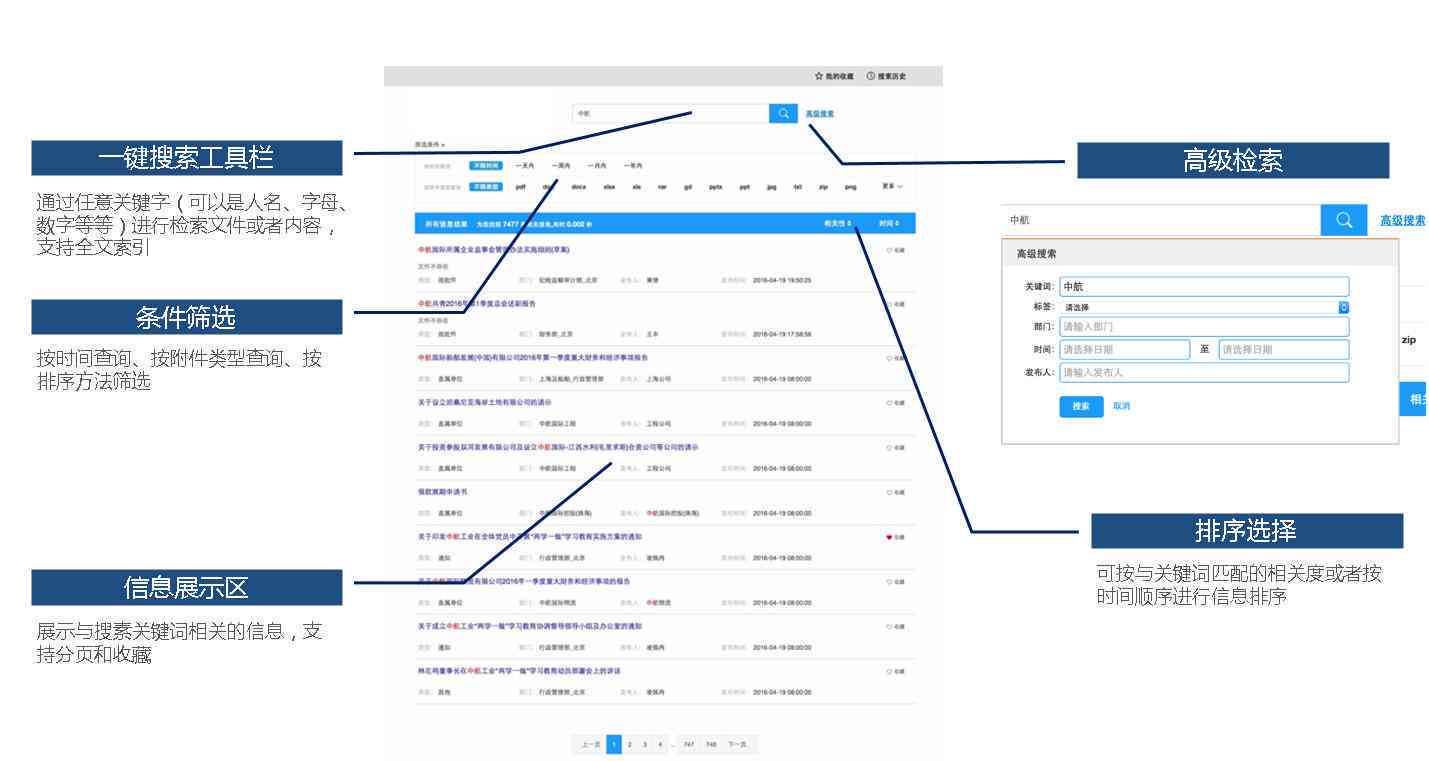This screenshot has height=761, width=1429.
Task: Favorite the 领款展期申请书 result with its heart
Action: (x=889, y=492)
